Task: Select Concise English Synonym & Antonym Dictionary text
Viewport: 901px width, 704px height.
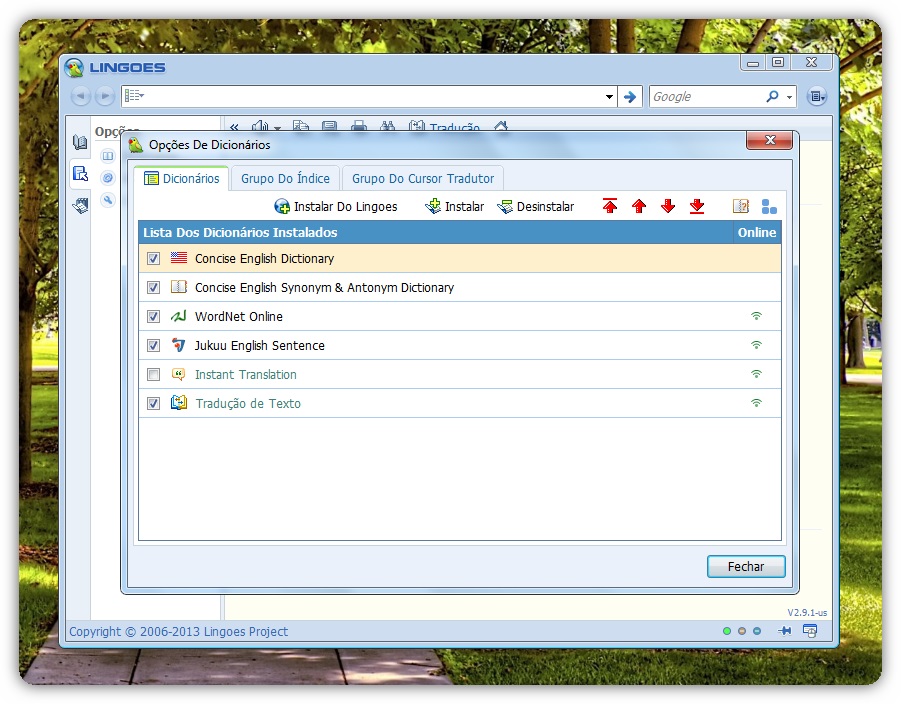Action: click(324, 287)
